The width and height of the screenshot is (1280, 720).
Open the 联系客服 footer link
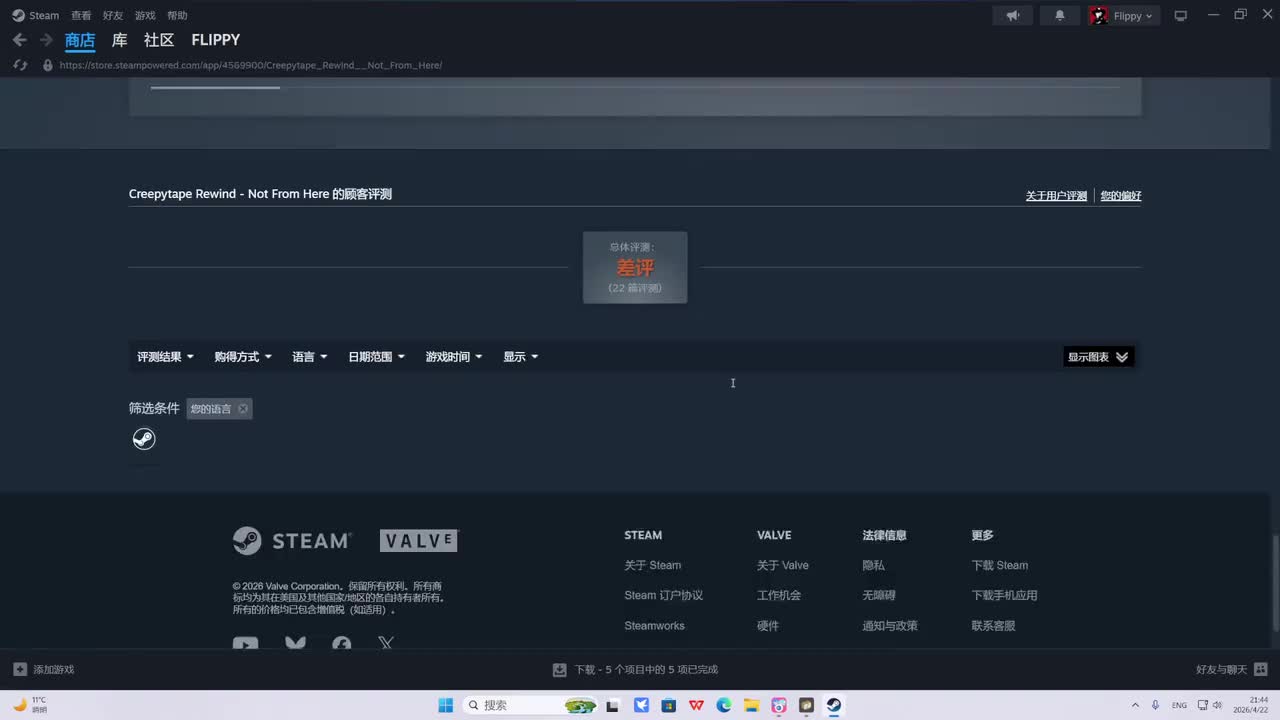pos(994,626)
